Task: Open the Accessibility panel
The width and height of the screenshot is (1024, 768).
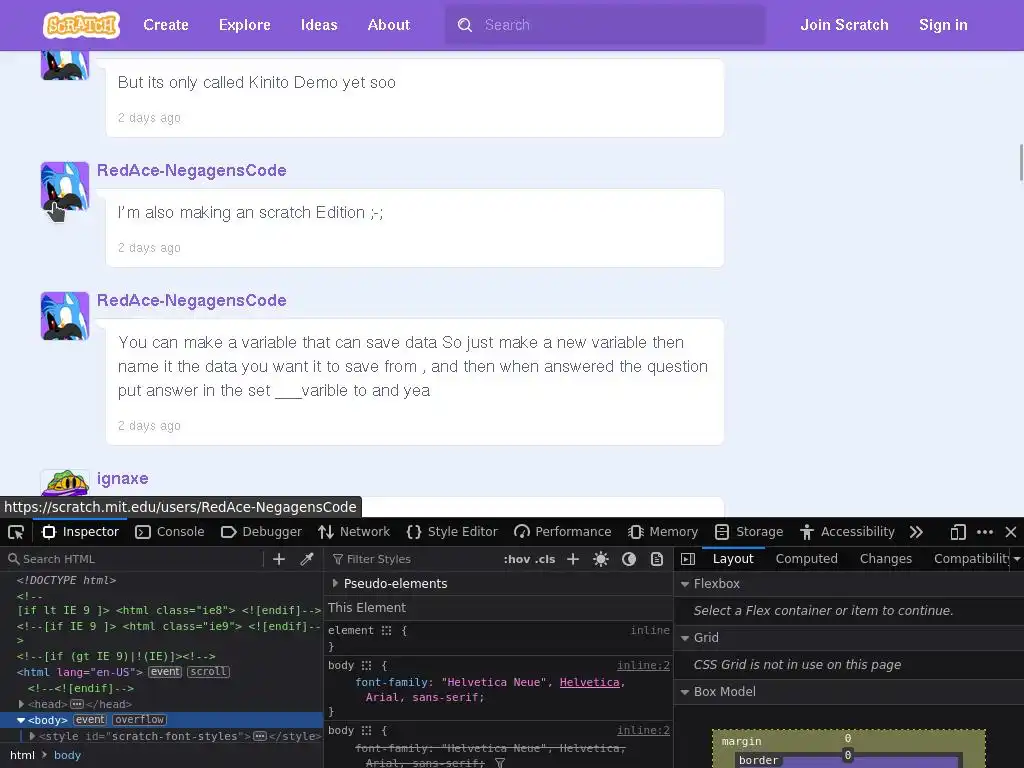Action: 847,532
